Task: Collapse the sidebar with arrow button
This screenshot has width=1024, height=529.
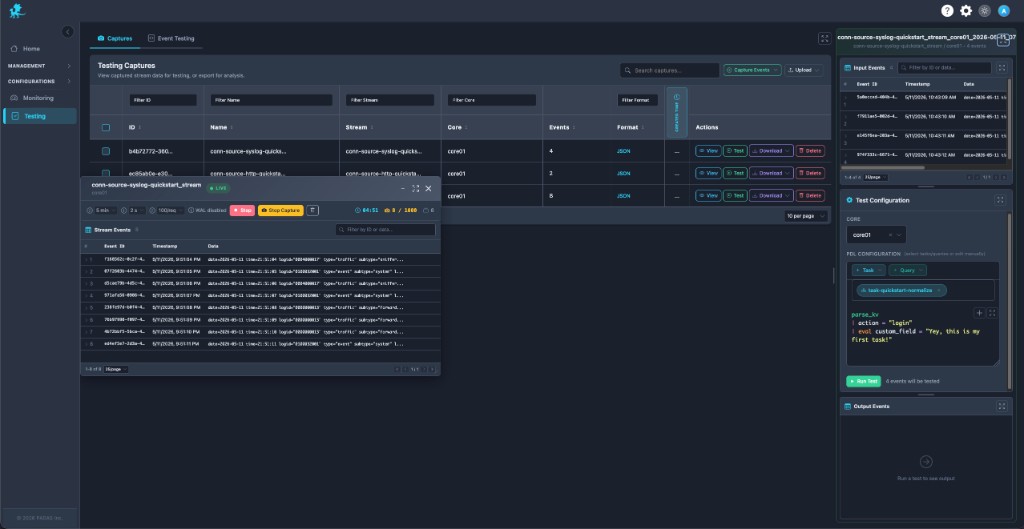Action: [x=68, y=31]
